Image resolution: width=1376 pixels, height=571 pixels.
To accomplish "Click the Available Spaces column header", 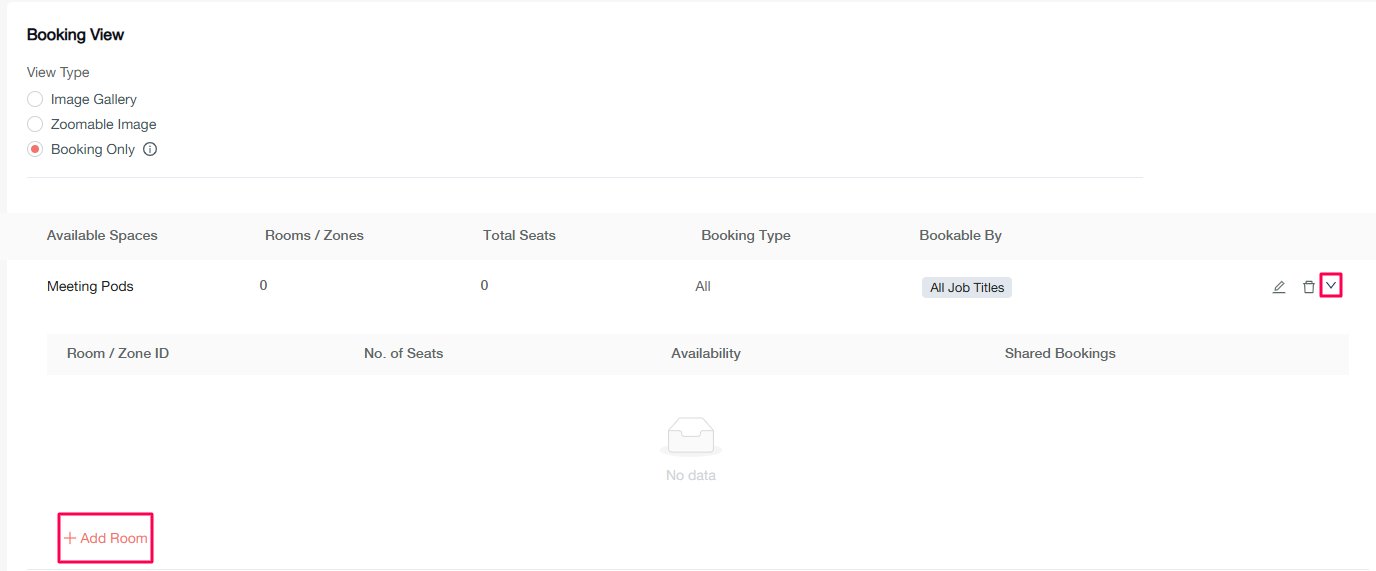I will 102,236.
